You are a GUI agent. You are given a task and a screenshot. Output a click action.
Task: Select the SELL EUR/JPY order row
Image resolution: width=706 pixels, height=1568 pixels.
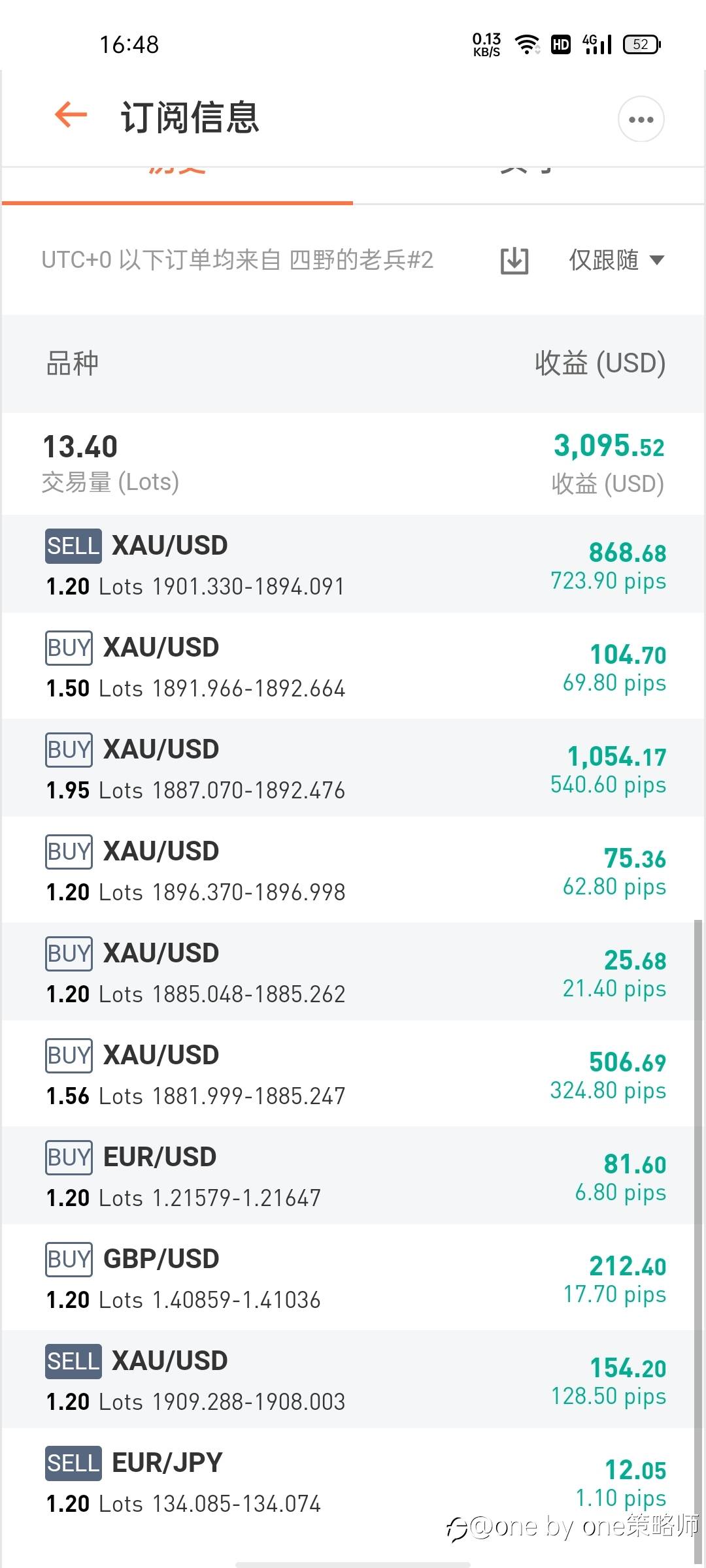pos(353,1482)
